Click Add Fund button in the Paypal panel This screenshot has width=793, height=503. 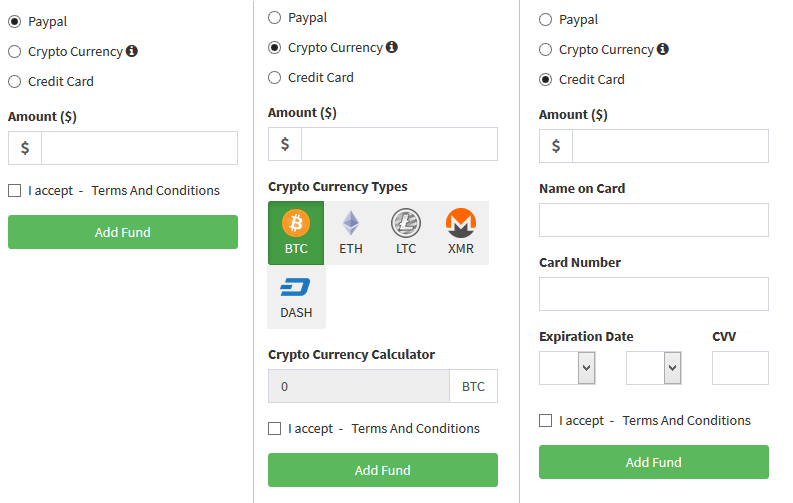click(x=123, y=232)
